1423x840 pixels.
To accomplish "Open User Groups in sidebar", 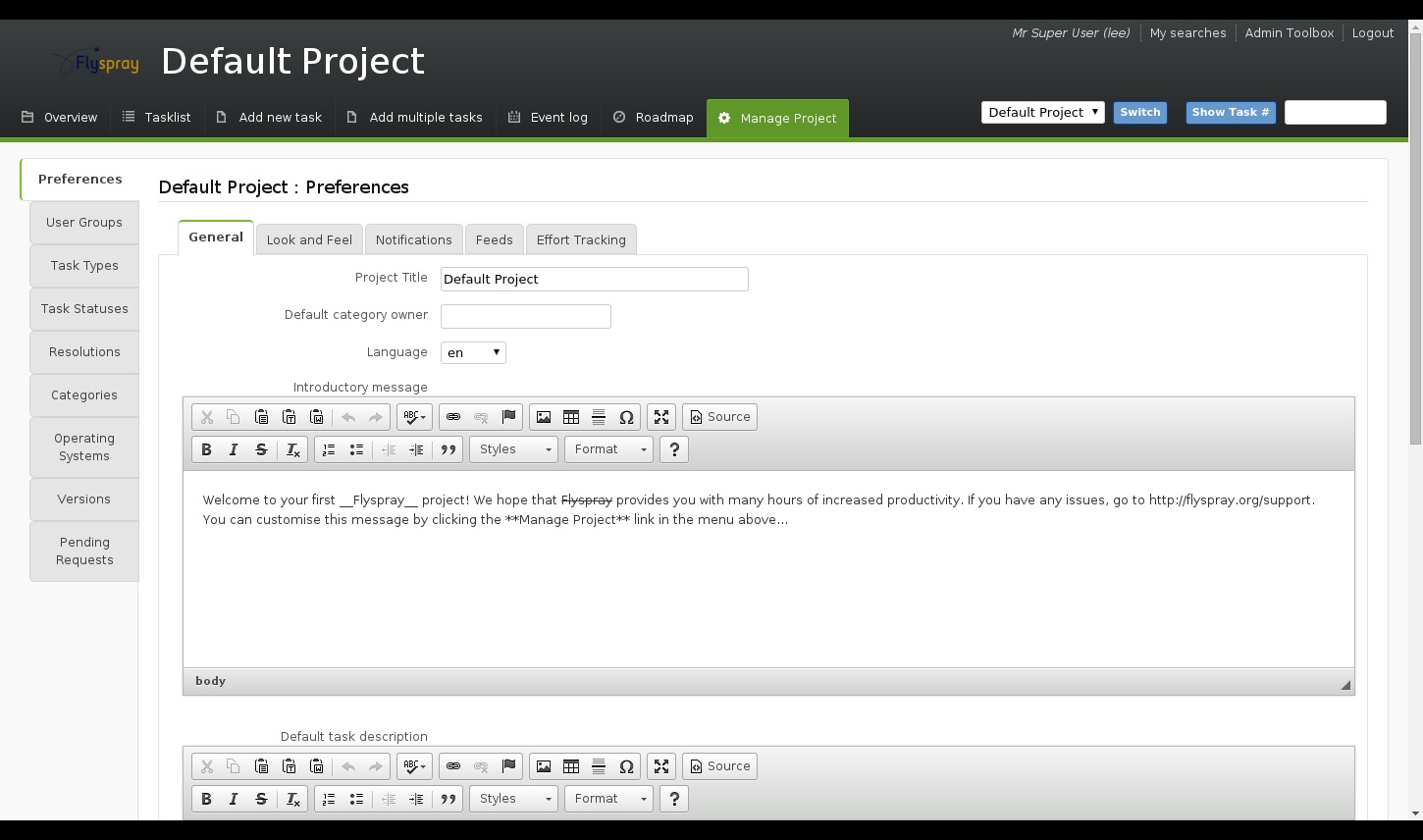I will pyautogui.click(x=84, y=223).
